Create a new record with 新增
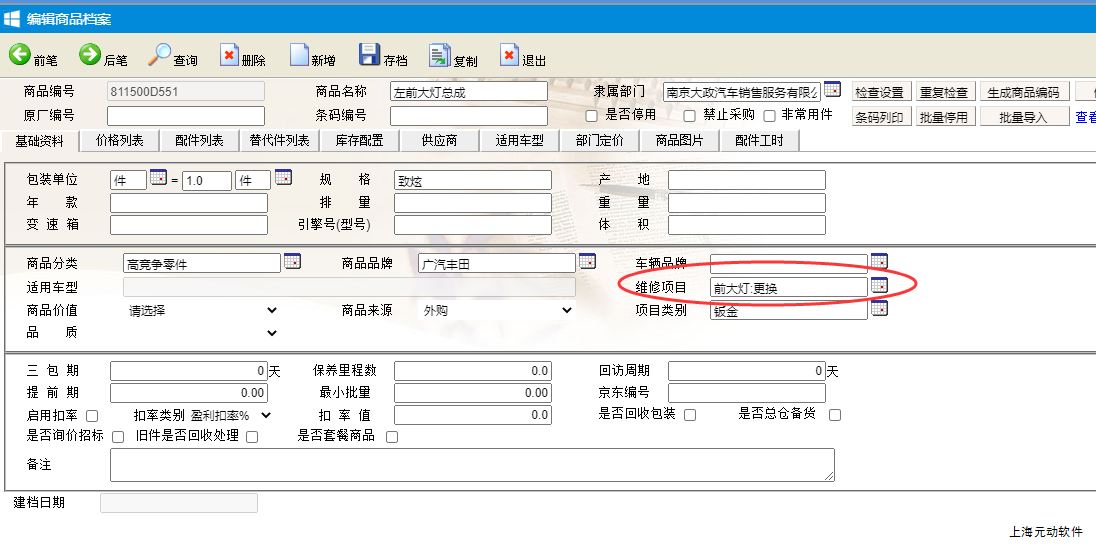The height and width of the screenshot is (546, 1096). [299, 55]
